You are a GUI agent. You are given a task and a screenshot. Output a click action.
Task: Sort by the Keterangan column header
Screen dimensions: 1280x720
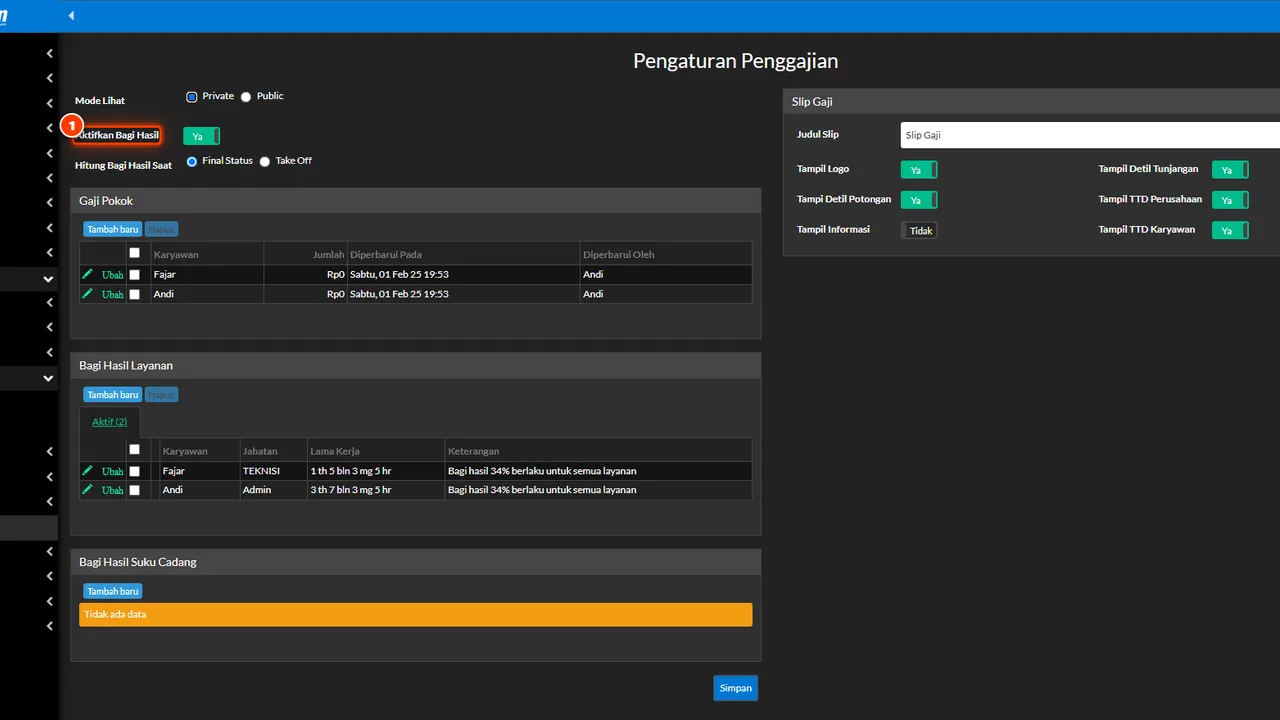[x=598, y=451]
